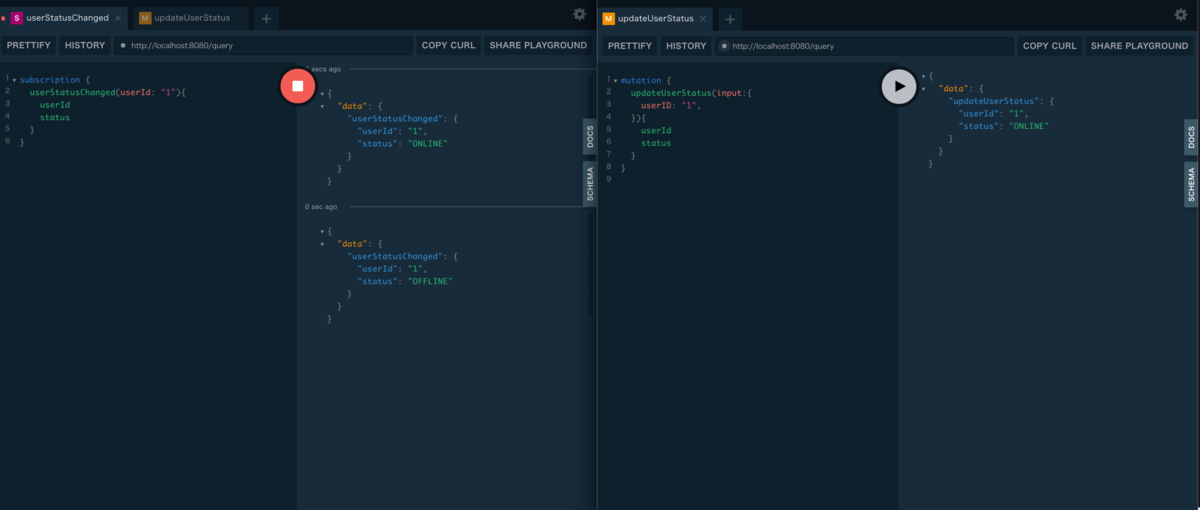Click the "userID" input argument in the mutation editor
The width and height of the screenshot is (1200, 510).
[x=656, y=105]
